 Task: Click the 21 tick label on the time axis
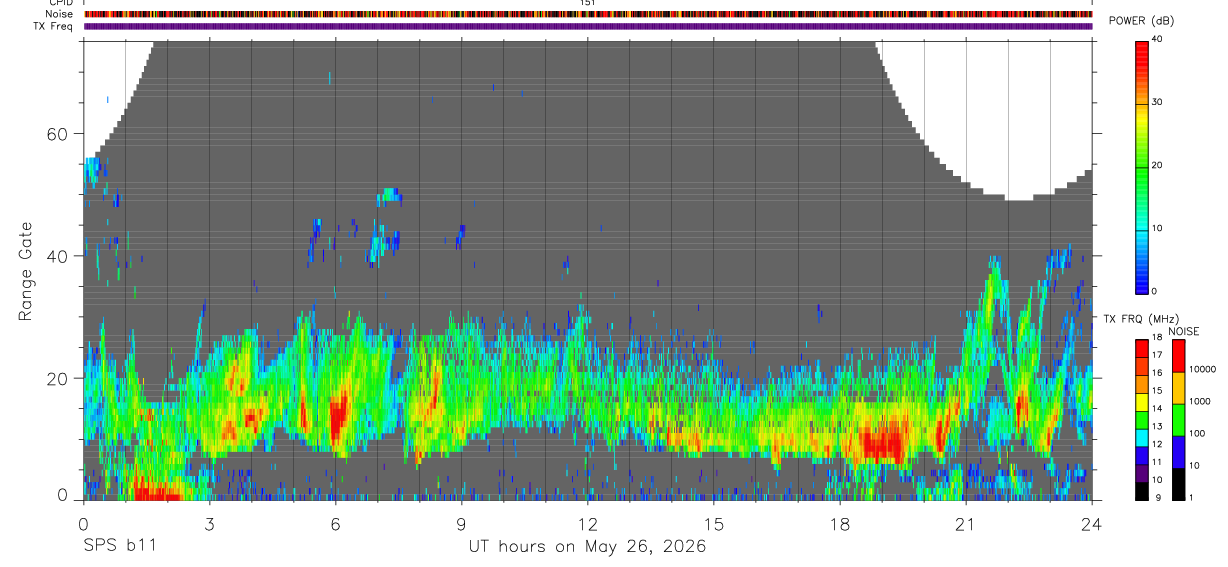click(965, 524)
